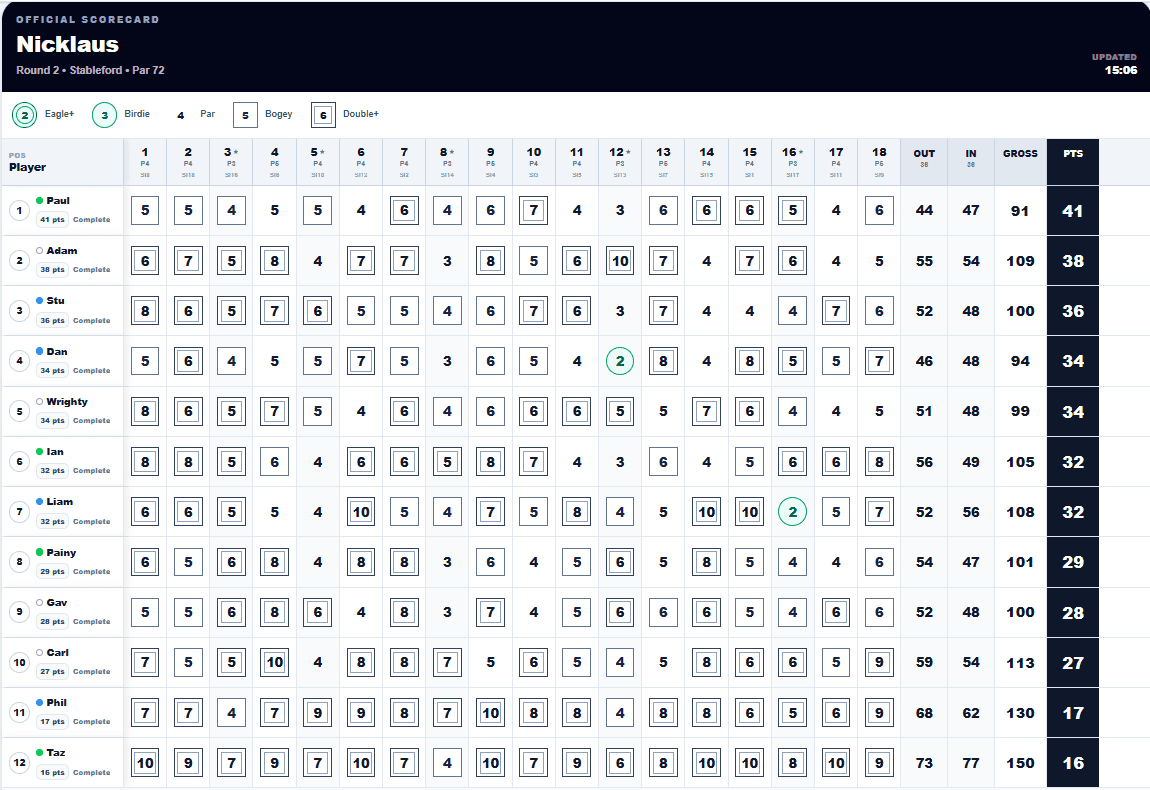Click Paul's score 7 on hole 10

point(533,211)
